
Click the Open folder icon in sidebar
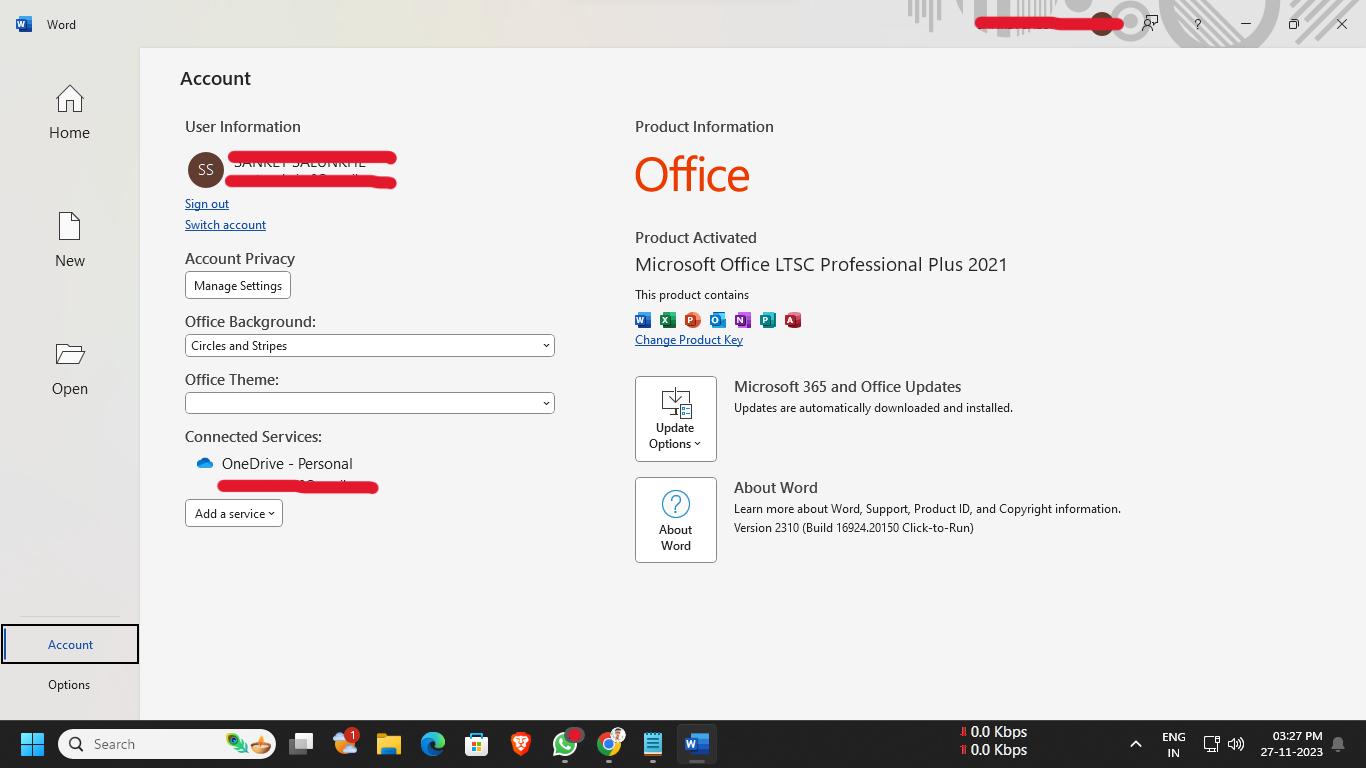[69, 355]
